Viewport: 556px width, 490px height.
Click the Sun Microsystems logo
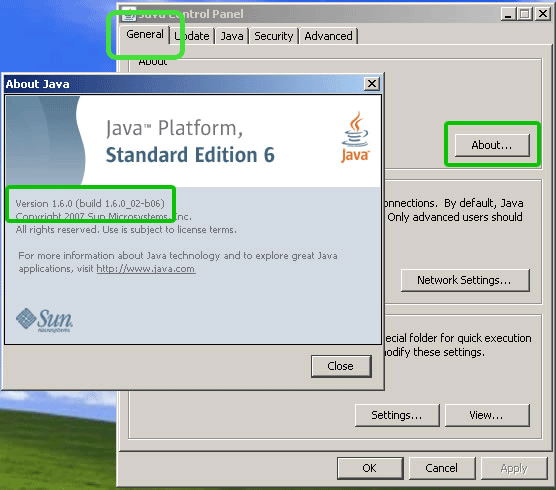pos(44,320)
